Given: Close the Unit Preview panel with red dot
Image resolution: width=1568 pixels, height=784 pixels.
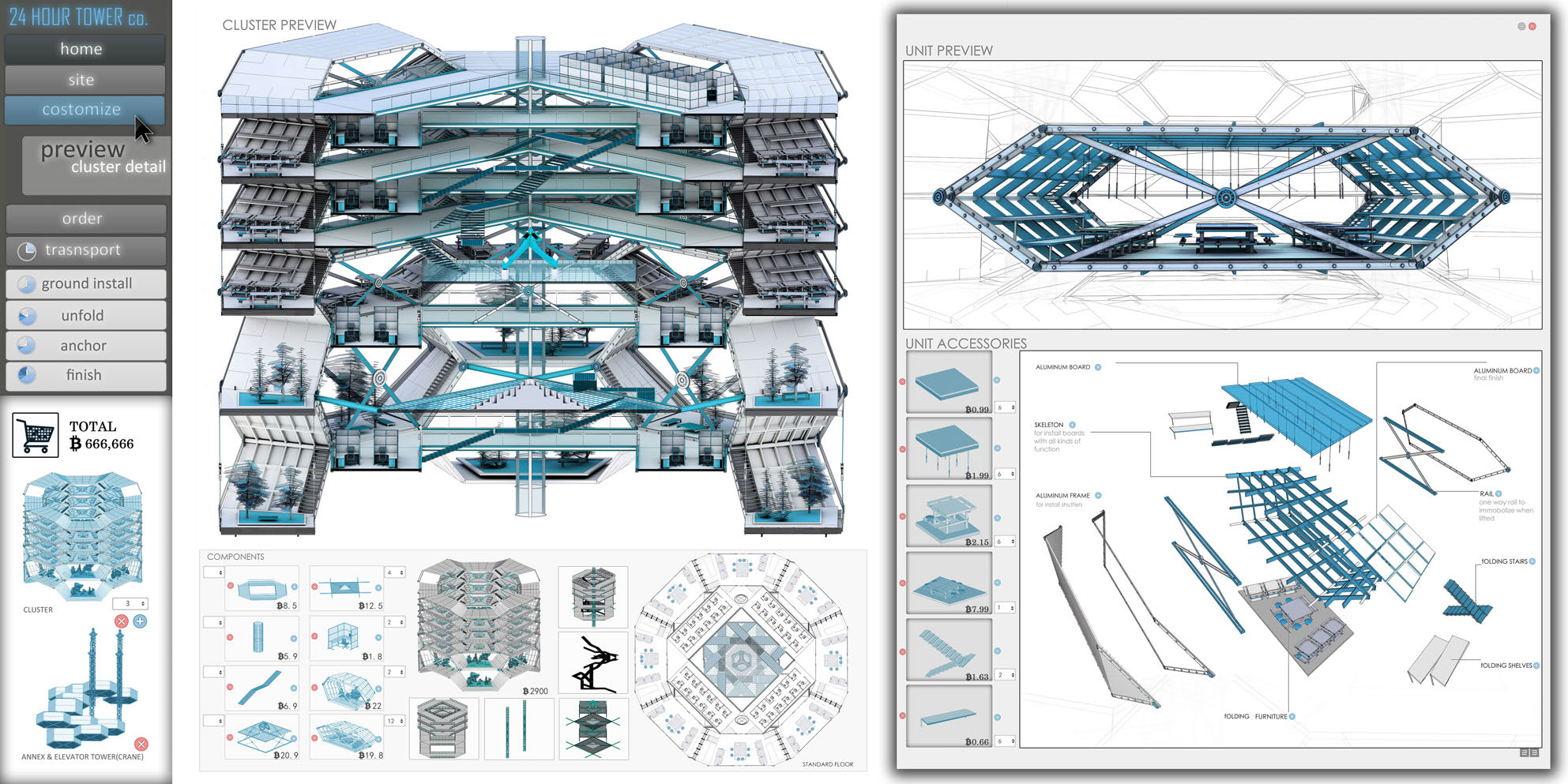Looking at the screenshot, I should [x=1532, y=26].
